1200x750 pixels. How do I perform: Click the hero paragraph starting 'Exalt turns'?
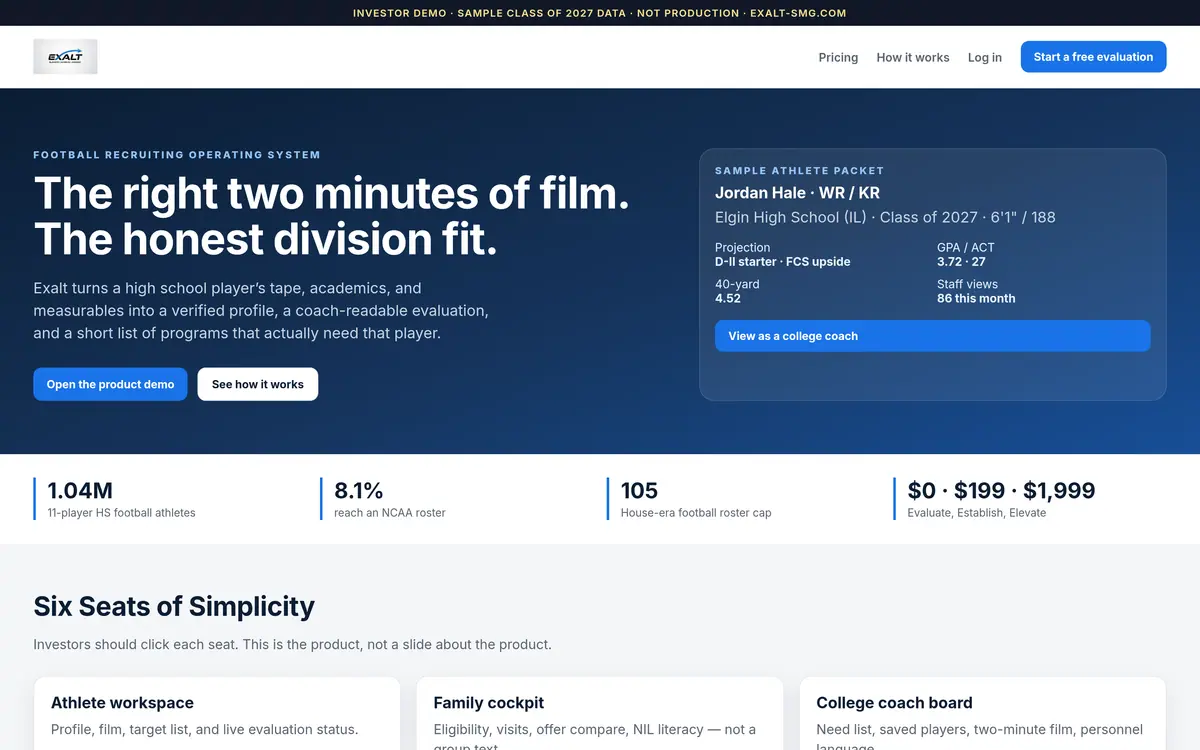coord(261,310)
